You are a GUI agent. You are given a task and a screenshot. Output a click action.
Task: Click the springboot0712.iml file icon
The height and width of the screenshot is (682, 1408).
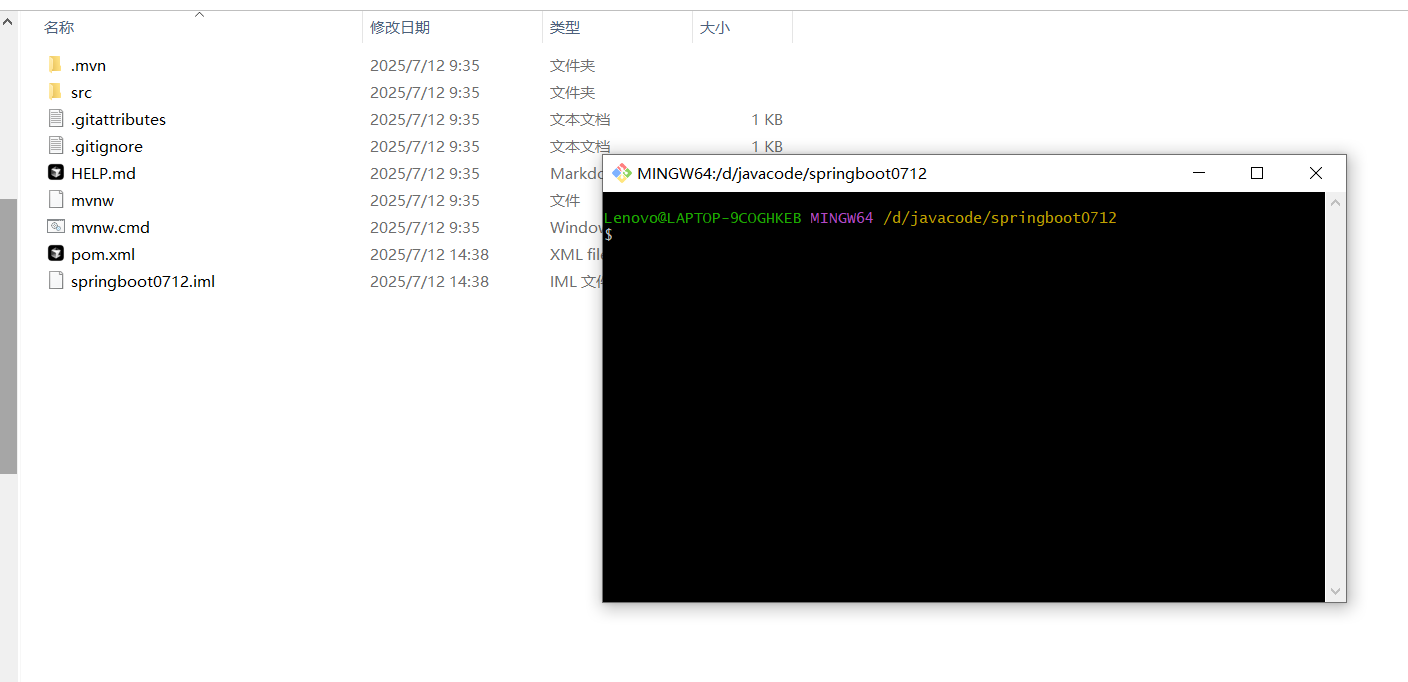(55, 281)
